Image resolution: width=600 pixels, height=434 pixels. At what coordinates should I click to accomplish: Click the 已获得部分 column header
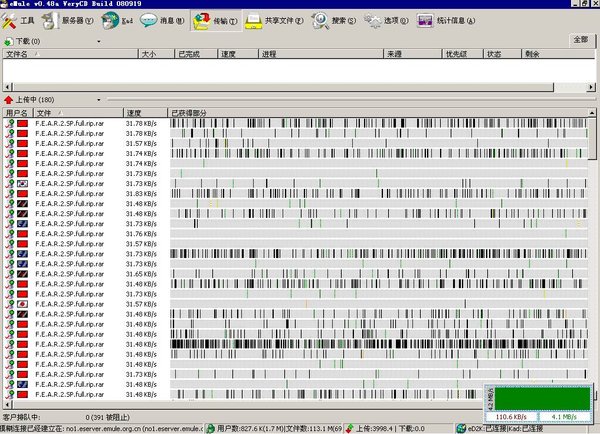(x=378, y=113)
